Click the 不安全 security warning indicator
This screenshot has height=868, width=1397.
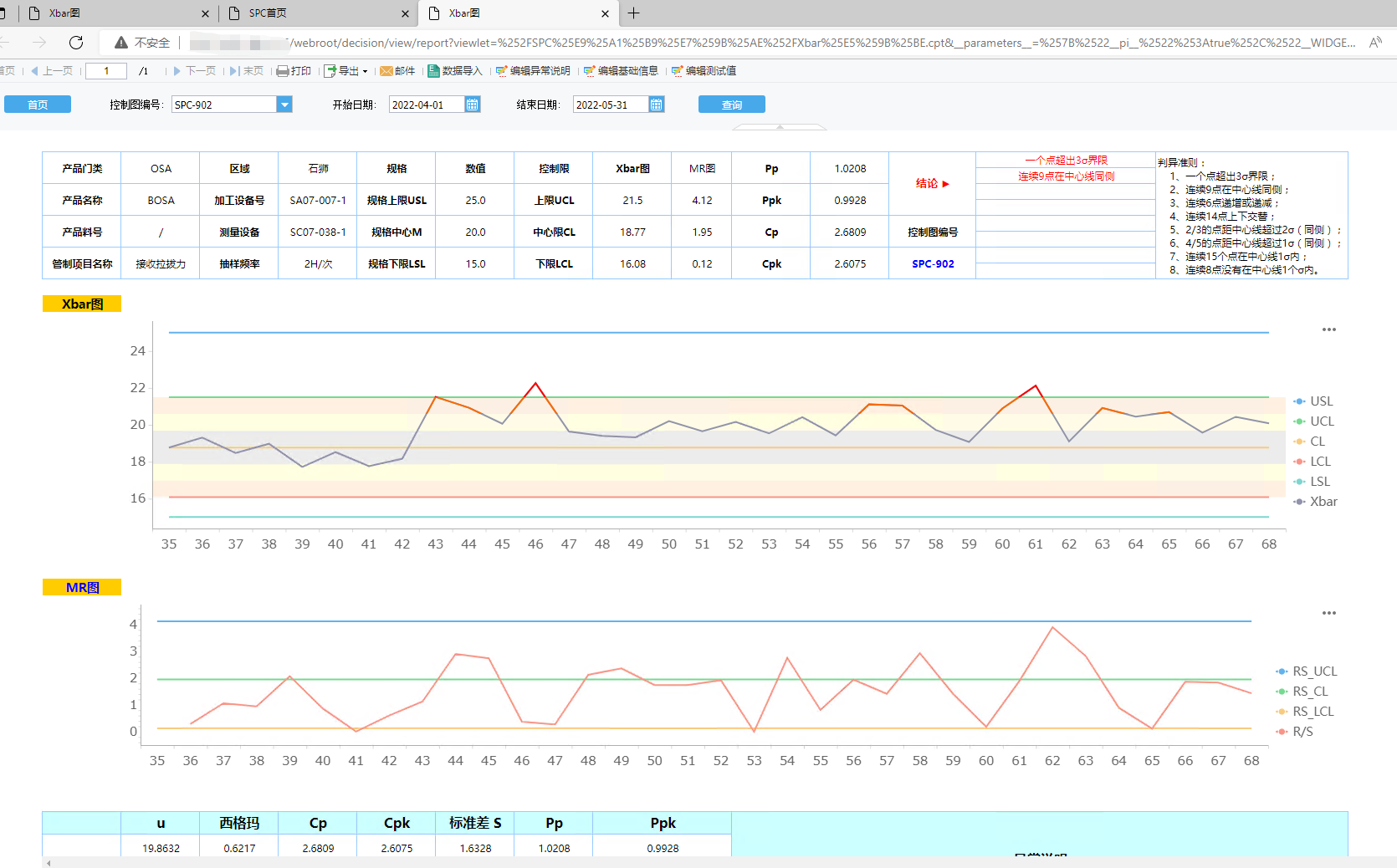pyautogui.click(x=142, y=43)
